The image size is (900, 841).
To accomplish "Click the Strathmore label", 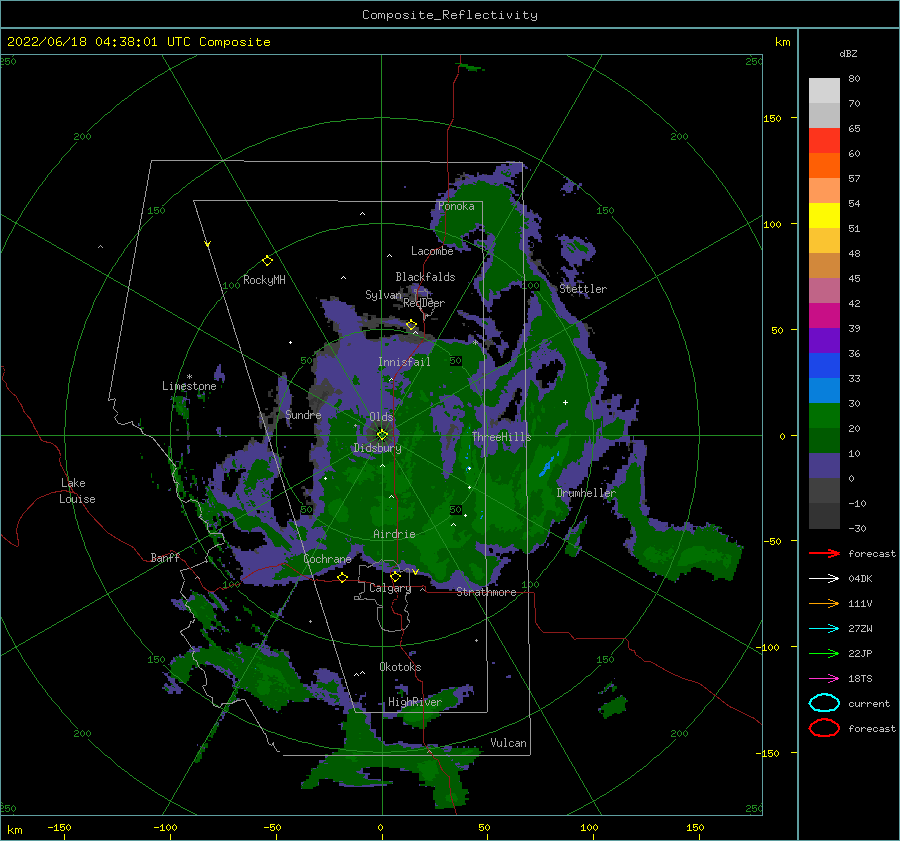I will [486, 592].
